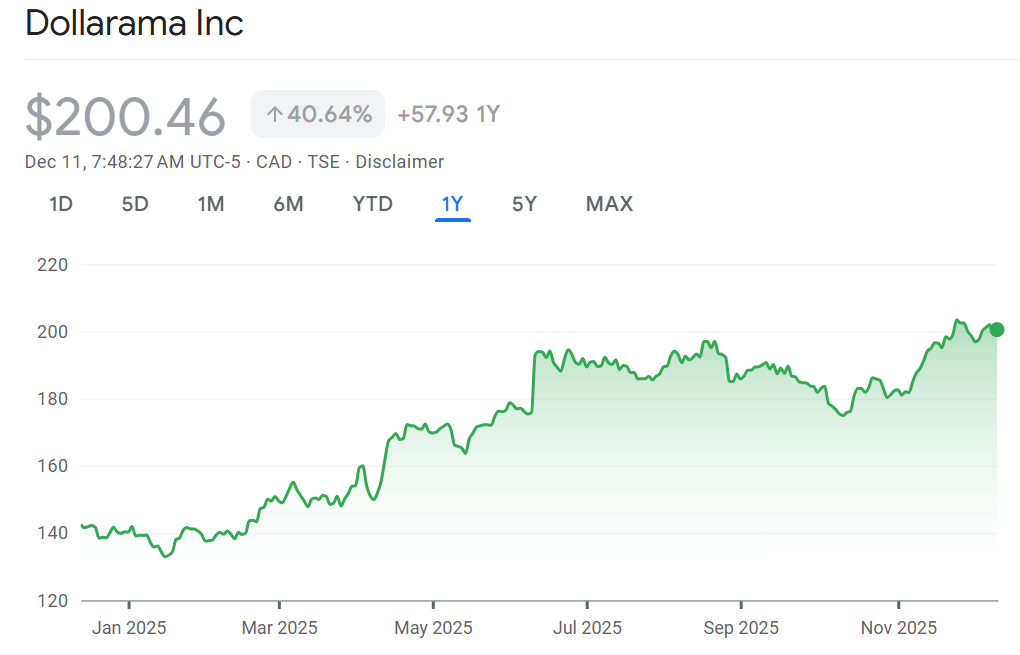Click the up arrow in percentage badge
This screenshot has width=1020, height=655.
pos(274,115)
